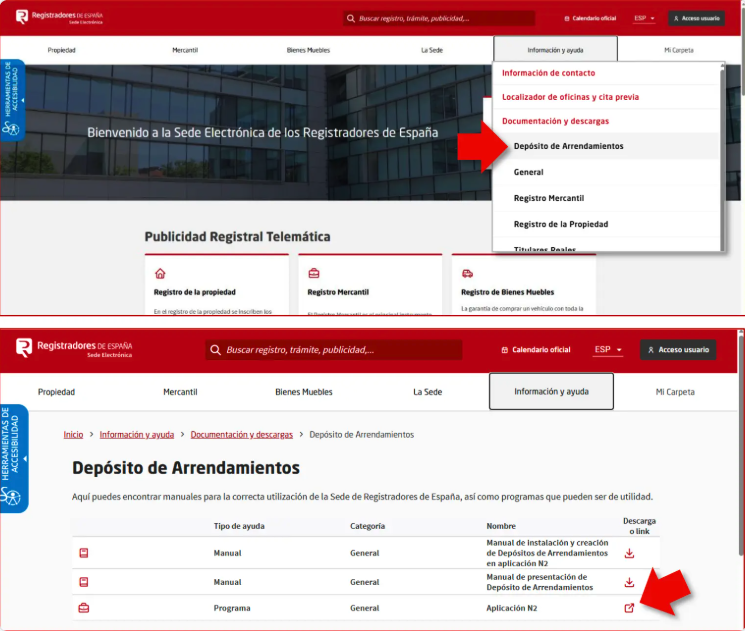Click the Inicio breadcrumb link

tap(73, 435)
